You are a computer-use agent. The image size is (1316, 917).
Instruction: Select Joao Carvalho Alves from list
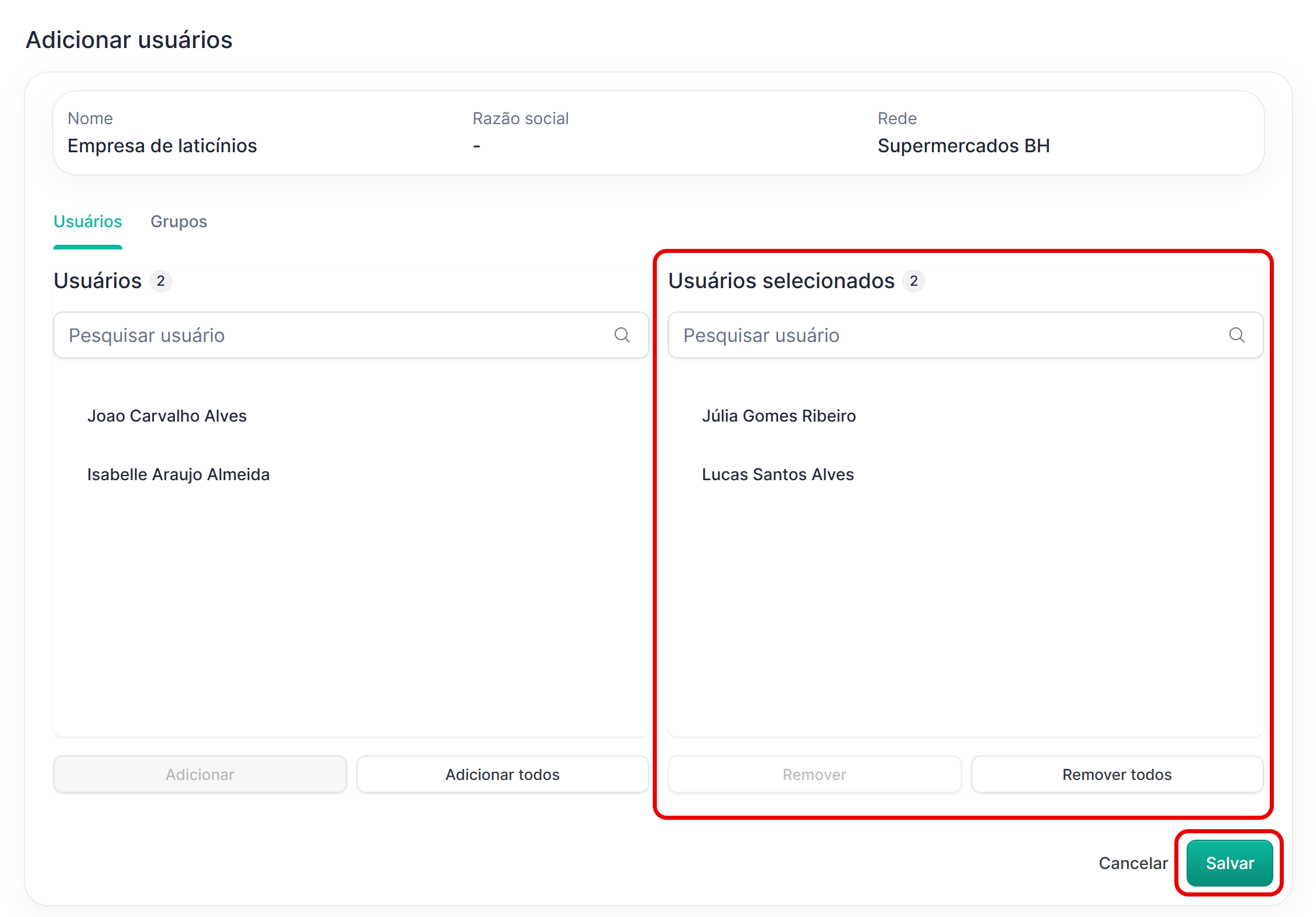click(167, 416)
